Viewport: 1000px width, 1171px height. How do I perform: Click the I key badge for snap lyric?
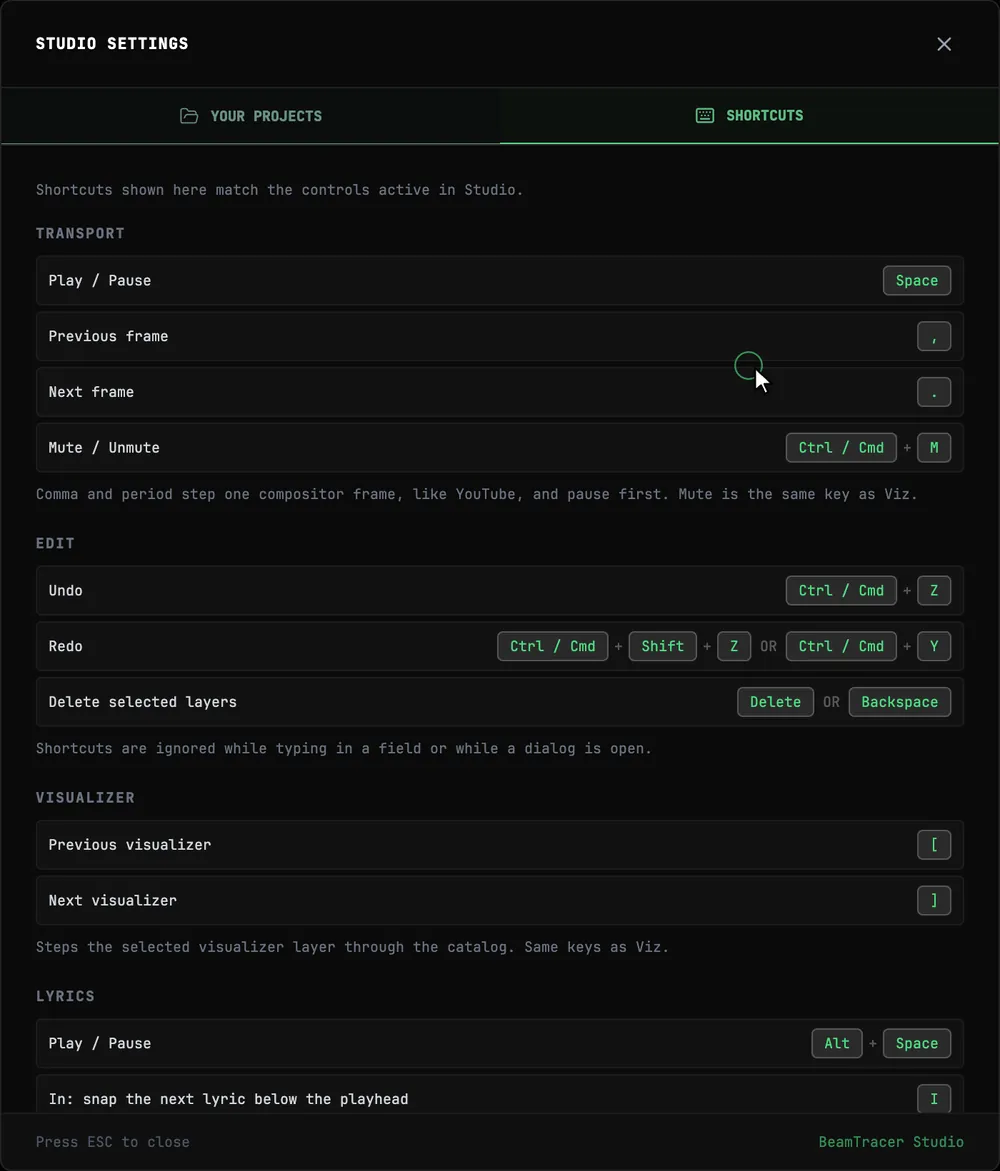[x=934, y=1099]
